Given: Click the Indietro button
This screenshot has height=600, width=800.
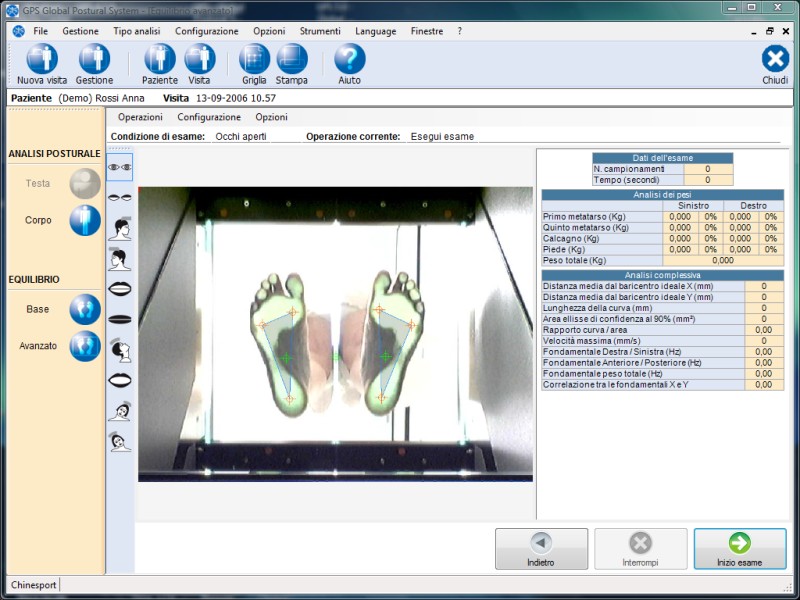Looking at the screenshot, I should coord(541,549).
